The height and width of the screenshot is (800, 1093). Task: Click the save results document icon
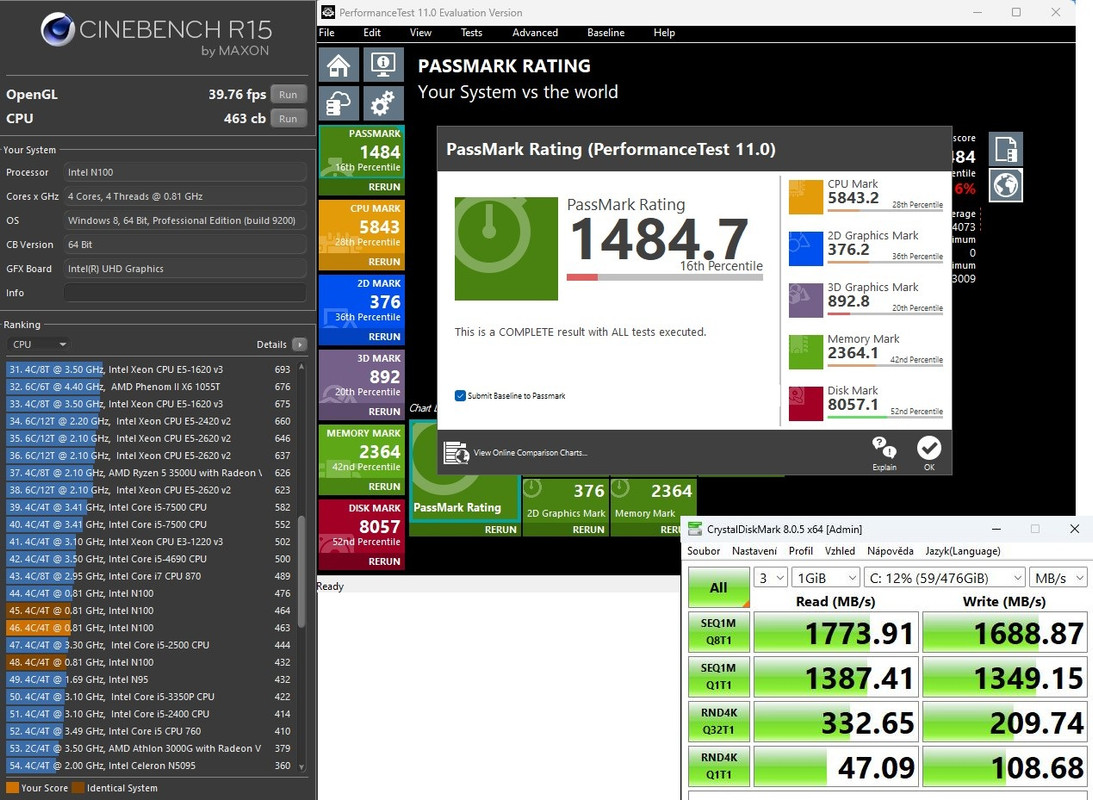click(1005, 149)
